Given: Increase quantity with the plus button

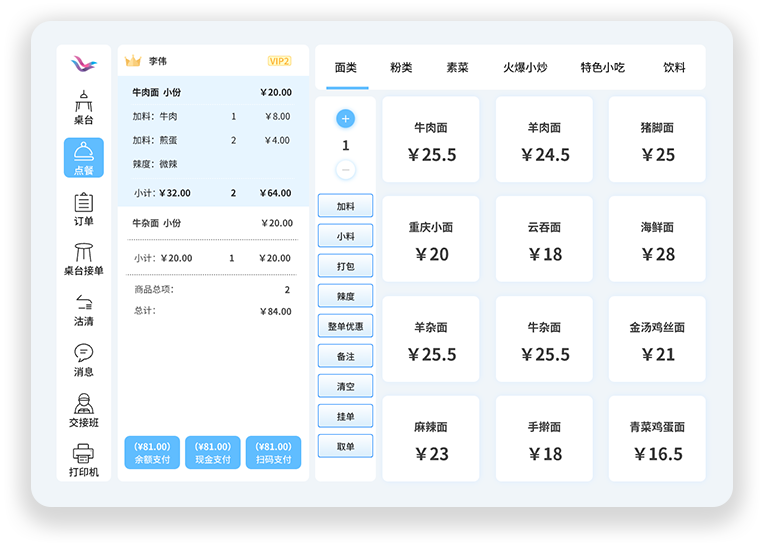Looking at the screenshot, I should coord(345,118).
